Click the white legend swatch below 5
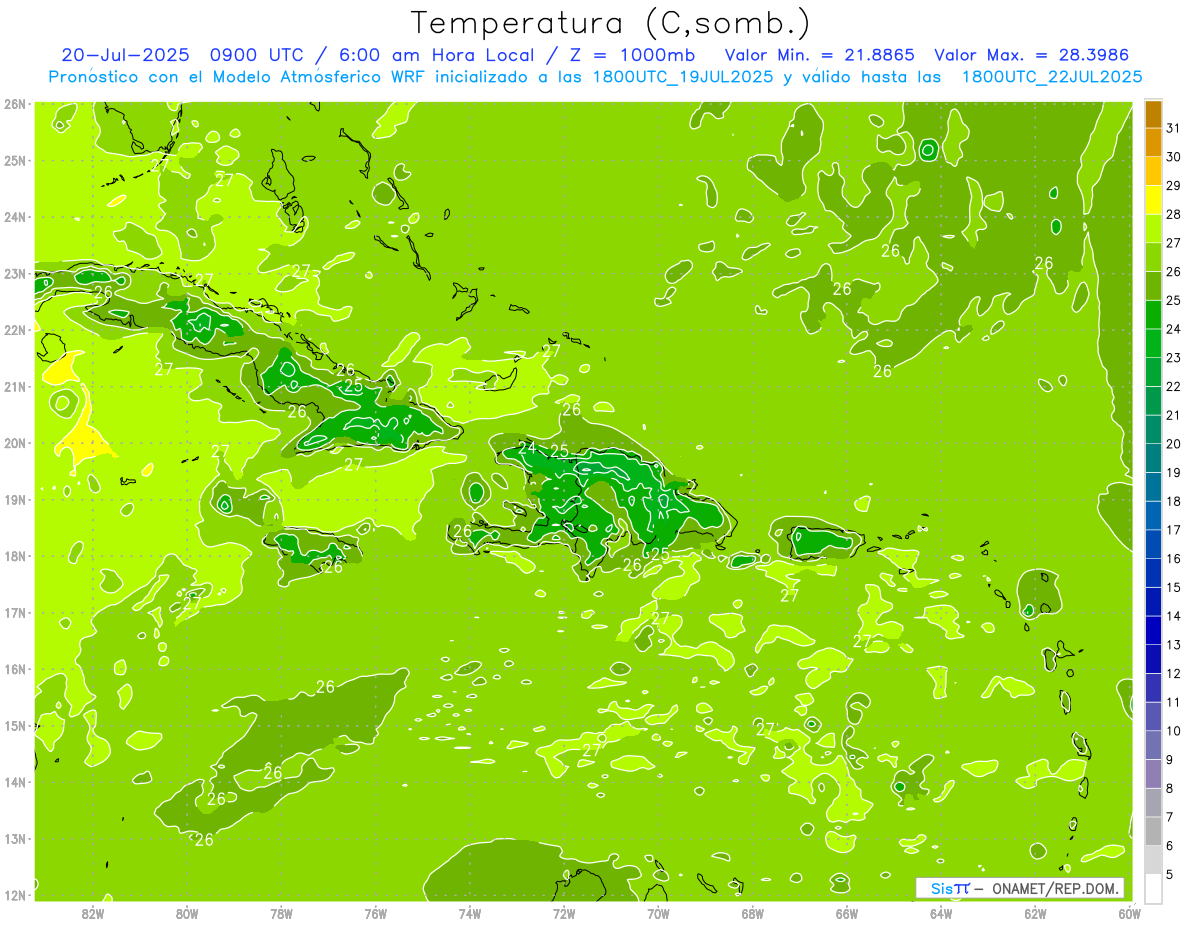The height and width of the screenshot is (927, 1200). point(1154,888)
